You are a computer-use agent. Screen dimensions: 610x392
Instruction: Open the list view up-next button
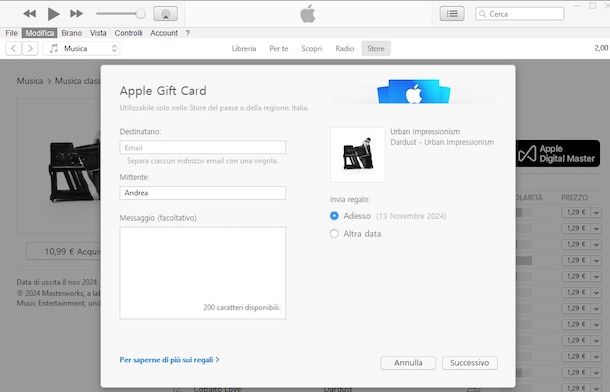pyautogui.click(x=452, y=14)
